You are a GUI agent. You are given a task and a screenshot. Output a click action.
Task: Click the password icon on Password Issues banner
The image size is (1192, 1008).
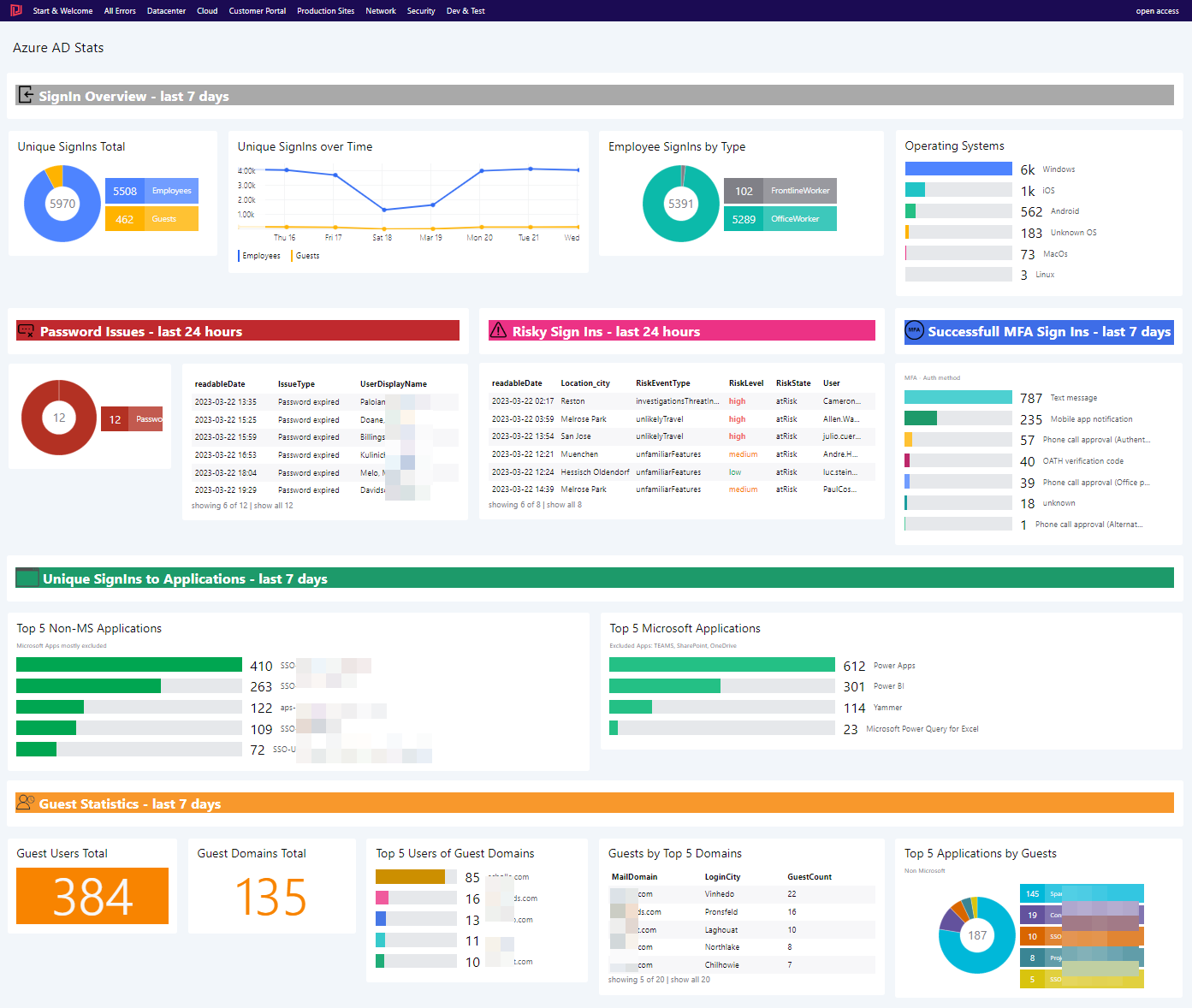coord(26,331)
